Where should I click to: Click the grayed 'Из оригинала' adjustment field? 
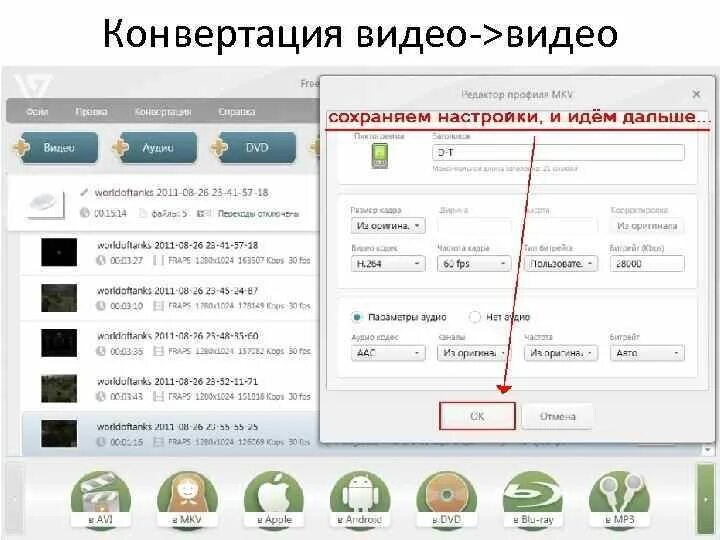tap(647, 225)
